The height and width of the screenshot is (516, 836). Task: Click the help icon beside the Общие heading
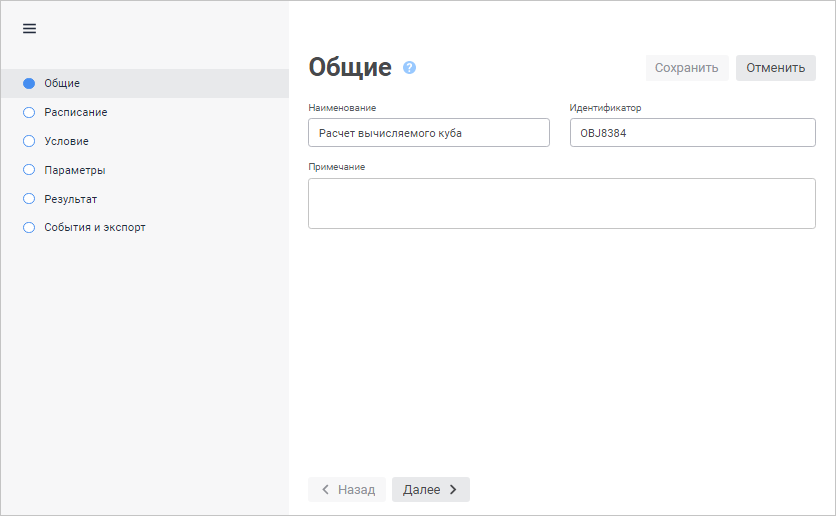pos(409,68)
